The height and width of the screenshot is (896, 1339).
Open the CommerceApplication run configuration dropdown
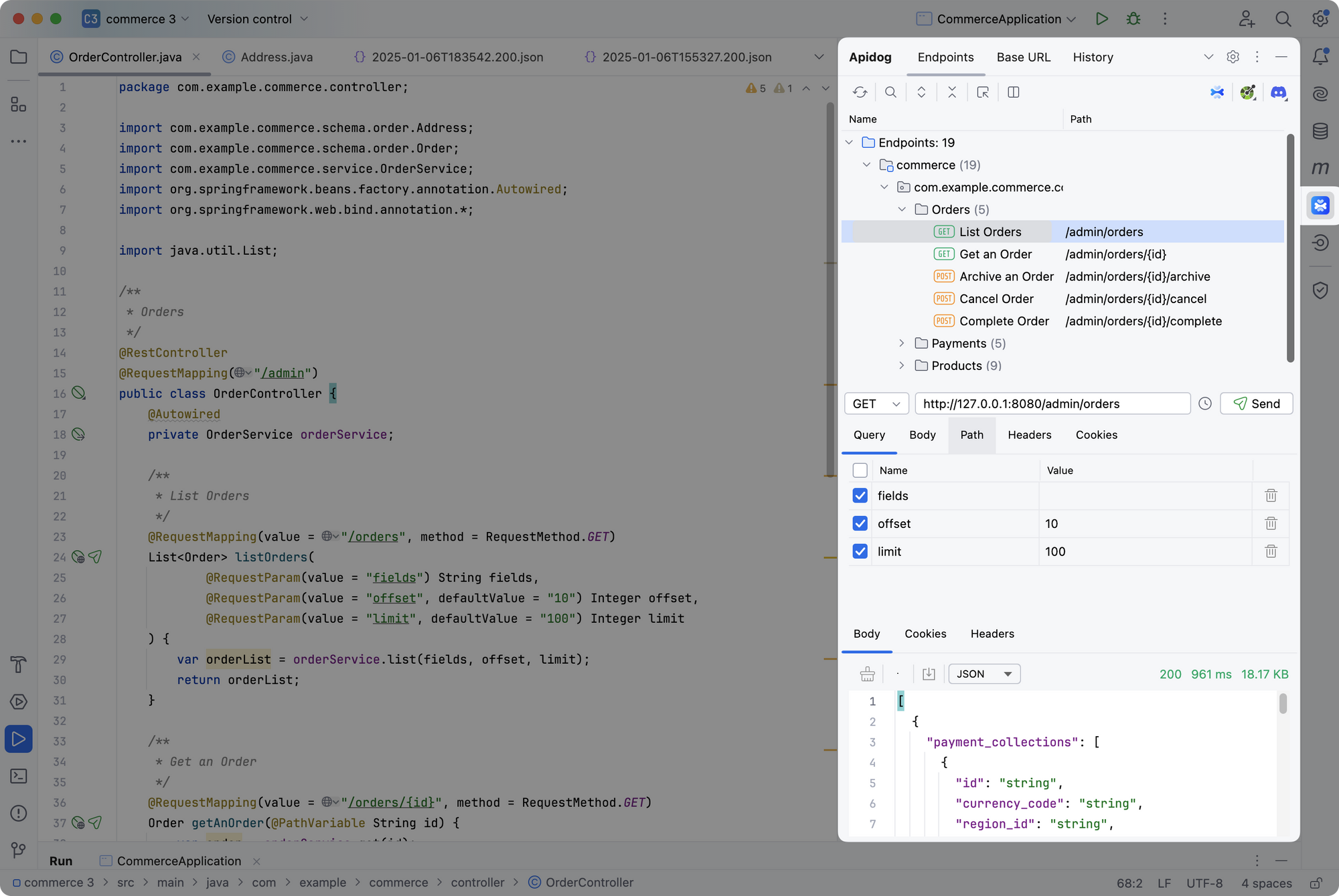click(996, 19)
